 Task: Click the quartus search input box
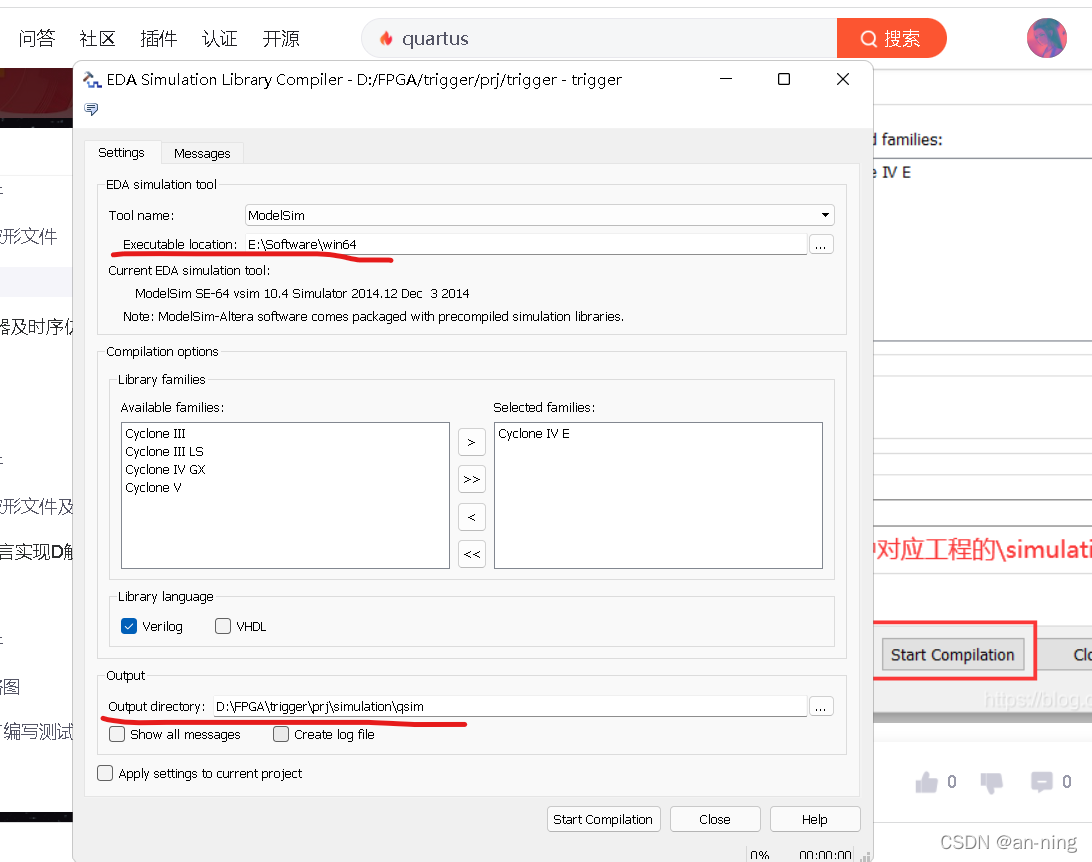[599, 38]
